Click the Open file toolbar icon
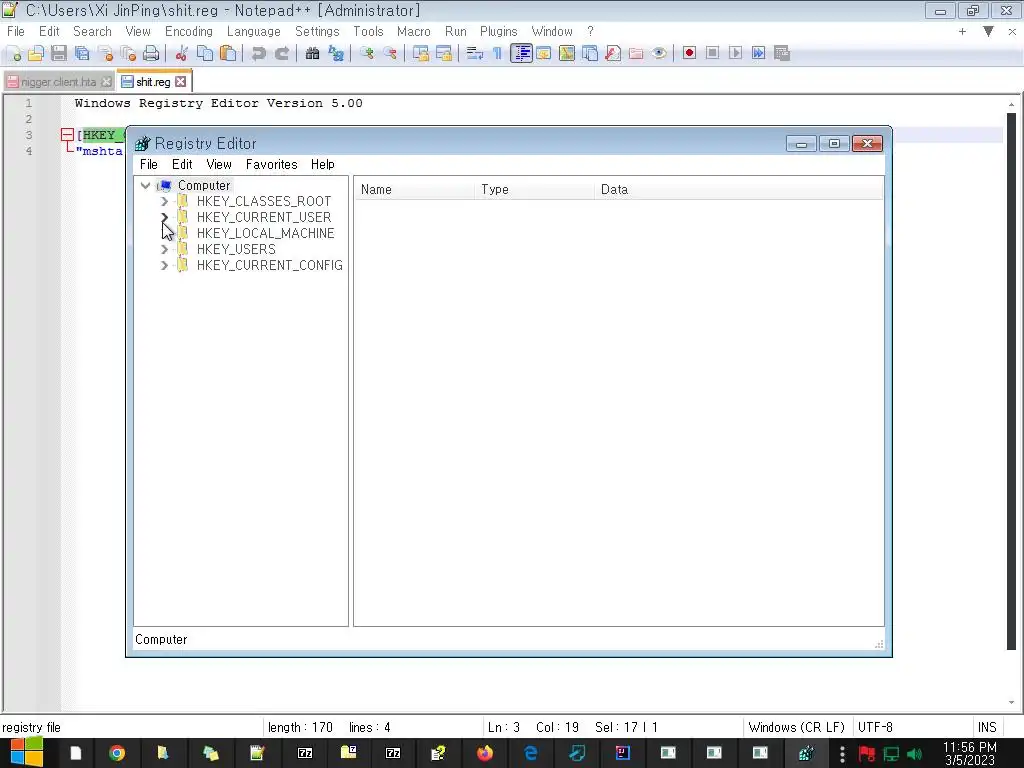Screen dimensions: 1024x768 [36, 54]
